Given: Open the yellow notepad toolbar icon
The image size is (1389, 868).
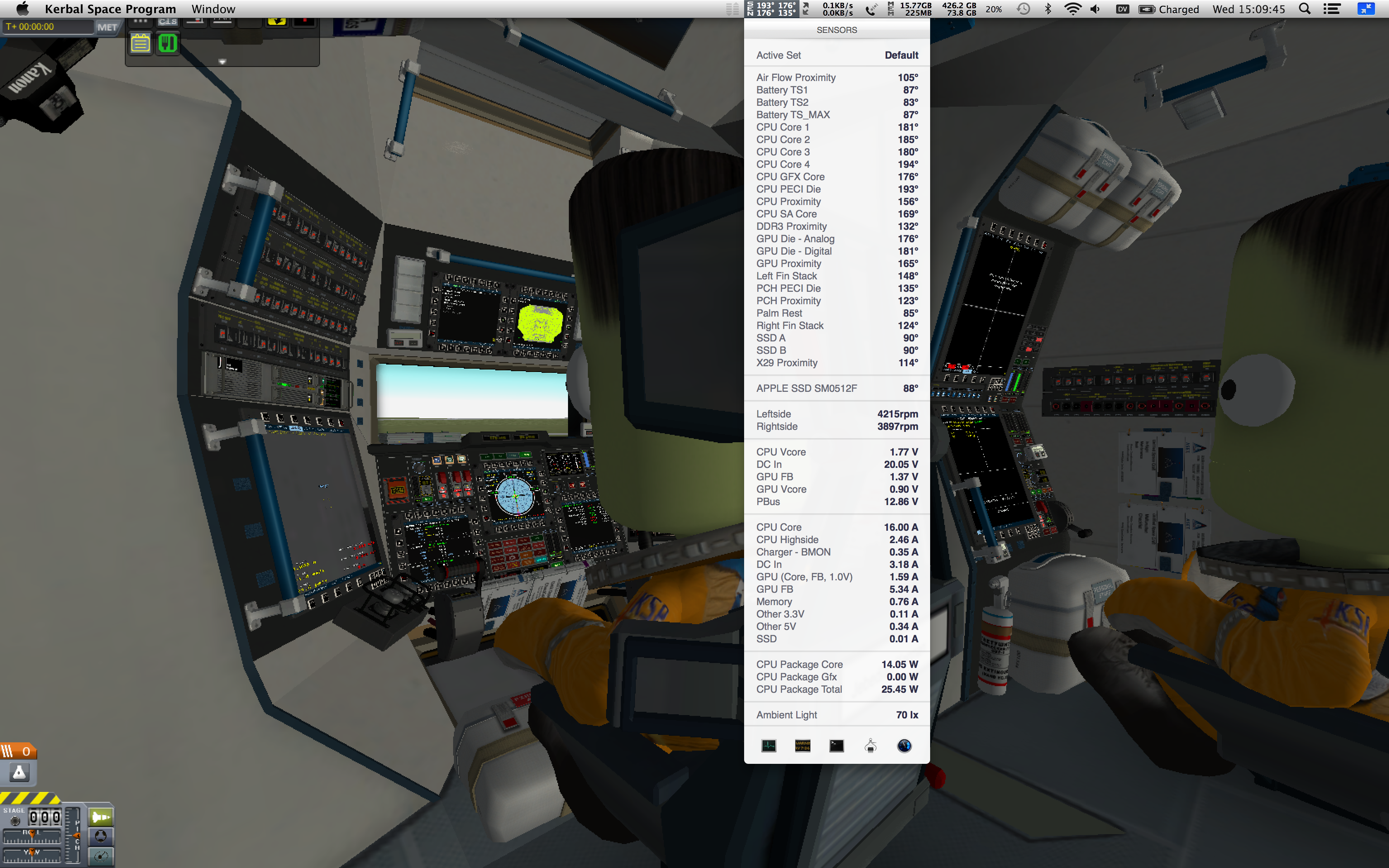Looking at the screenshot, I should [140, 44].
